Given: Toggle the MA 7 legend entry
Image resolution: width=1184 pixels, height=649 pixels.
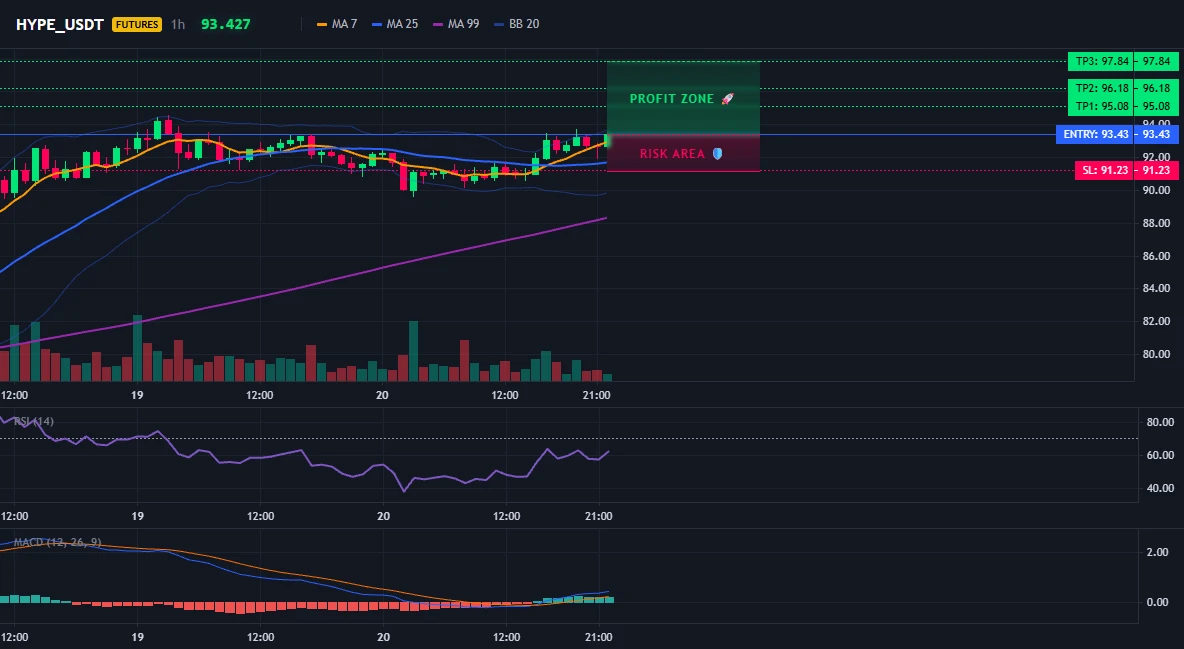Looking at the screenshot, I should 337,24.
